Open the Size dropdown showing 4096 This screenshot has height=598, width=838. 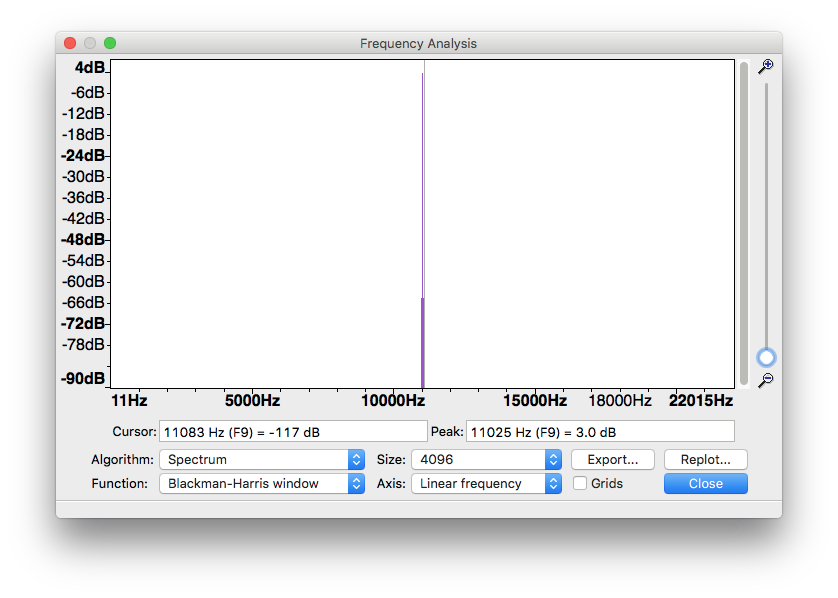486,460
